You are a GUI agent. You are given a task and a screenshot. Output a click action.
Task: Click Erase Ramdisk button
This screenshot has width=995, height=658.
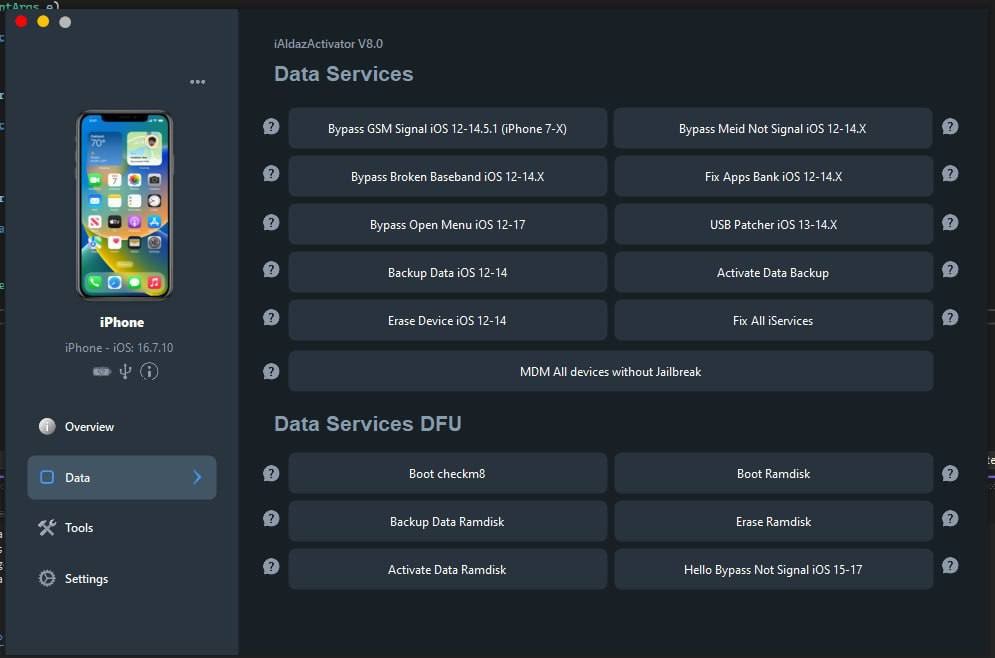coord(773,521)
